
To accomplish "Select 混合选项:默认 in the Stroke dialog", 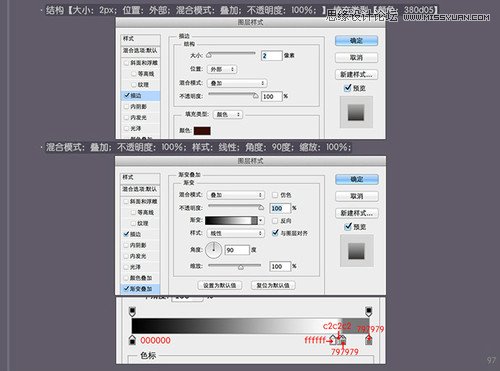I will click(140, 51).
